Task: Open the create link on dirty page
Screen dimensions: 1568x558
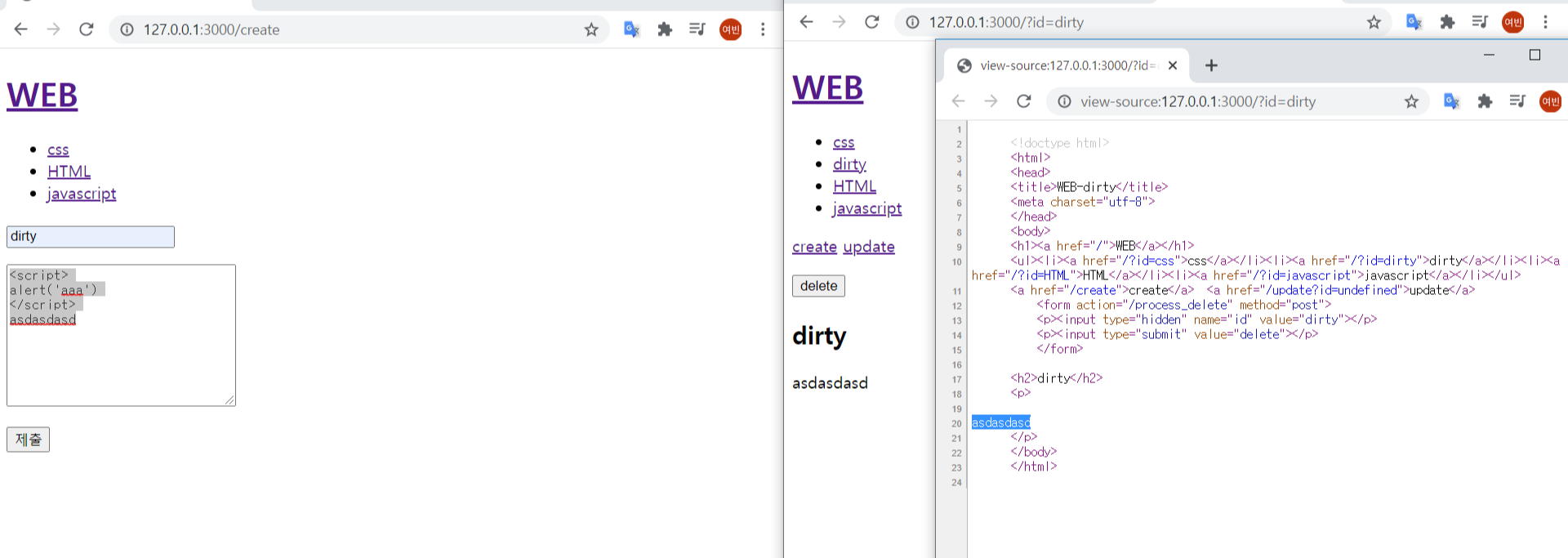Action: click(814, 247)
